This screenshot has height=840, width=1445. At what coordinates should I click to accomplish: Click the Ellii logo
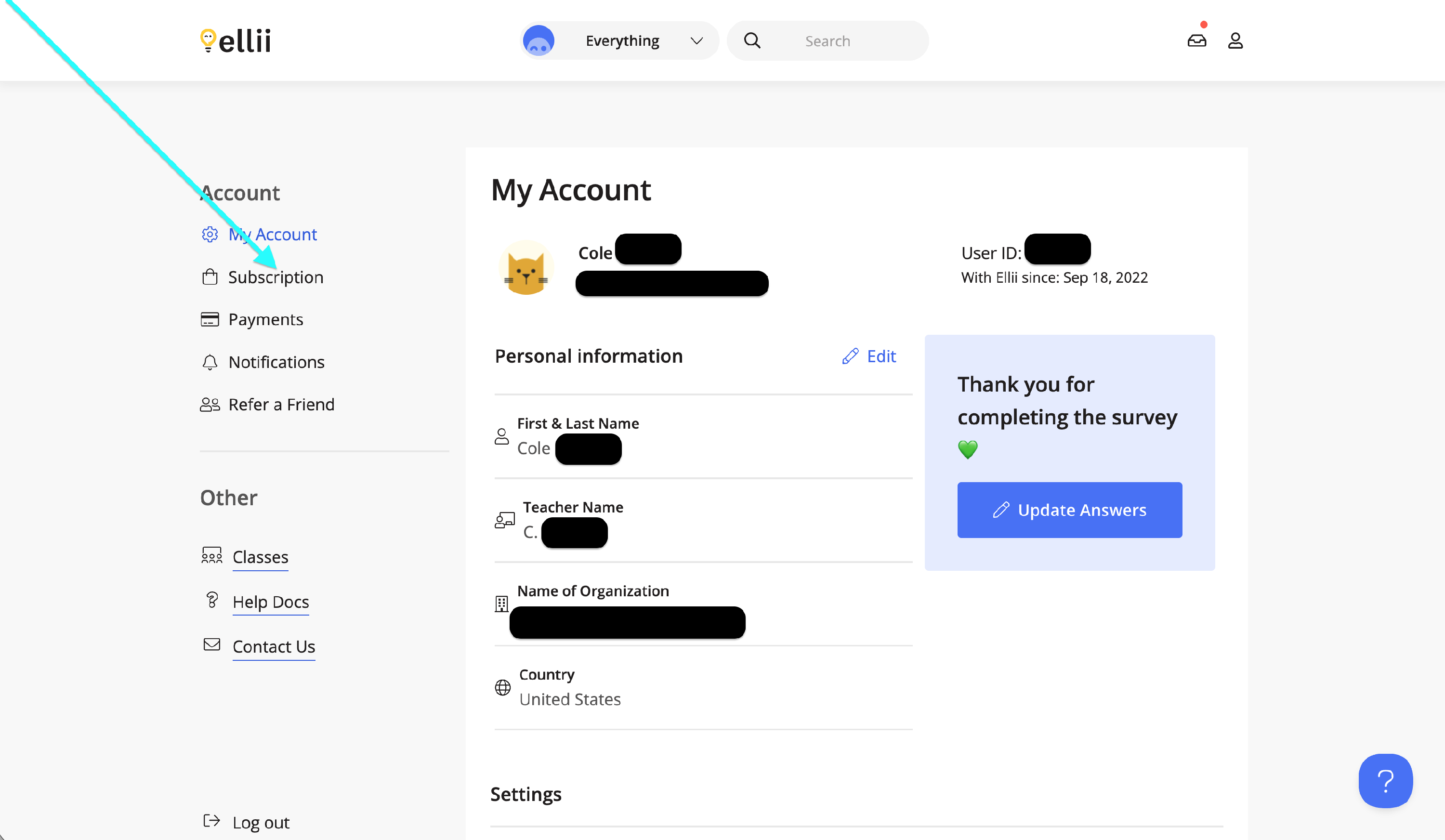pyautogui.click(x=236, y=41)
